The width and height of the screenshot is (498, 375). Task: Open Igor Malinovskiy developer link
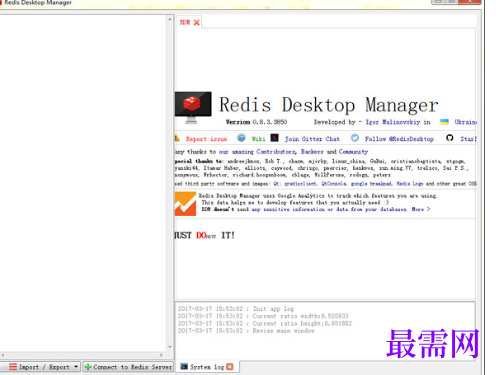393,122
